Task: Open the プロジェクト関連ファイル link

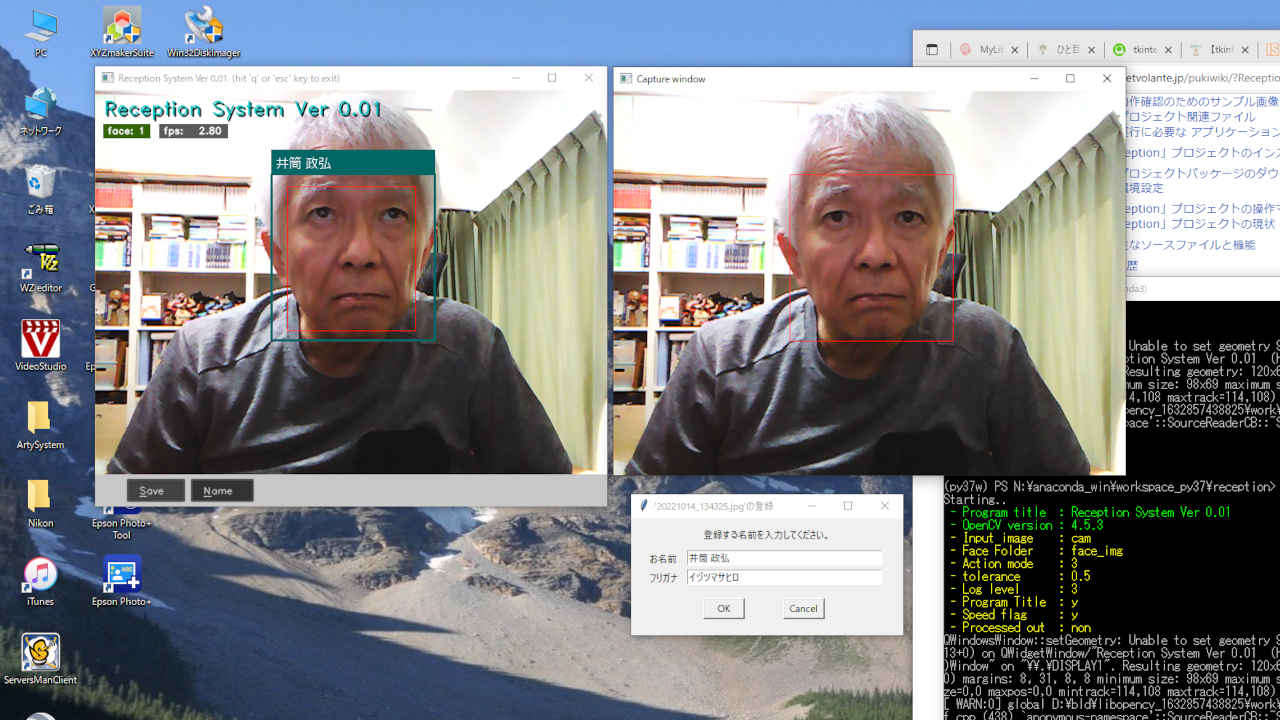Action: coord(1190,117)
